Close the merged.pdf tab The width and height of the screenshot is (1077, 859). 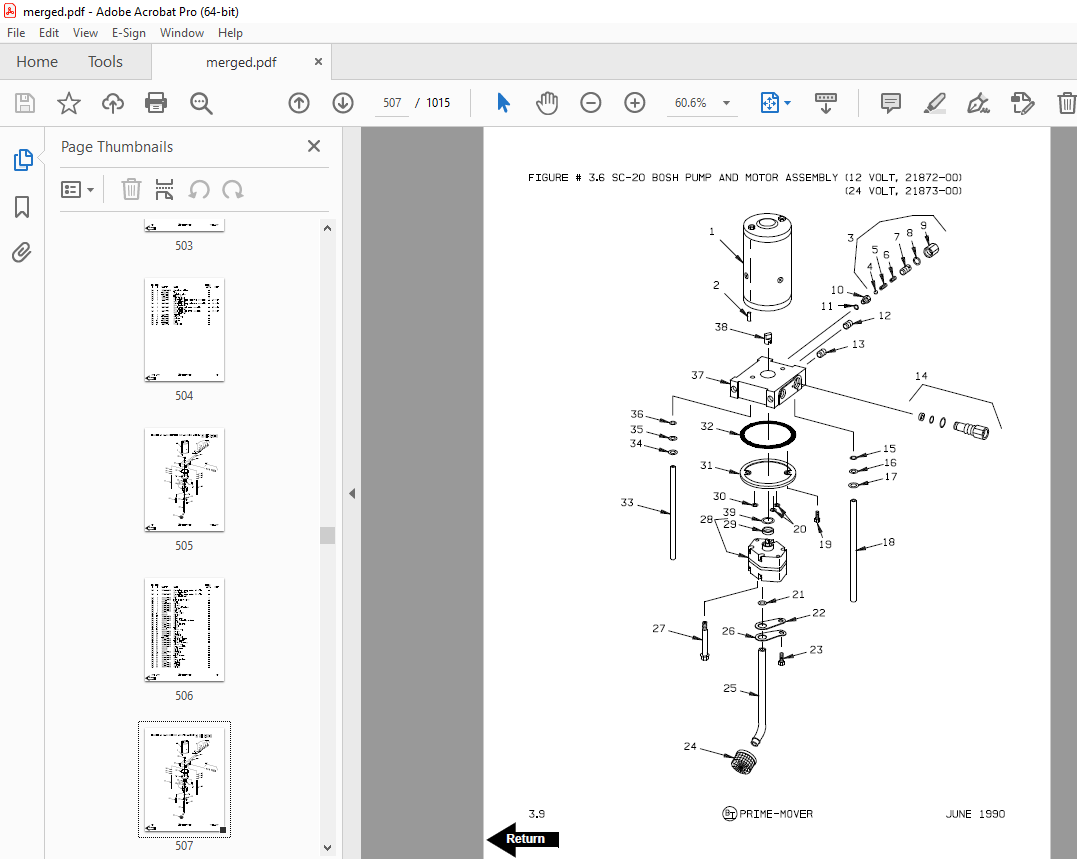pyautogui.click(x=318, y=62)
